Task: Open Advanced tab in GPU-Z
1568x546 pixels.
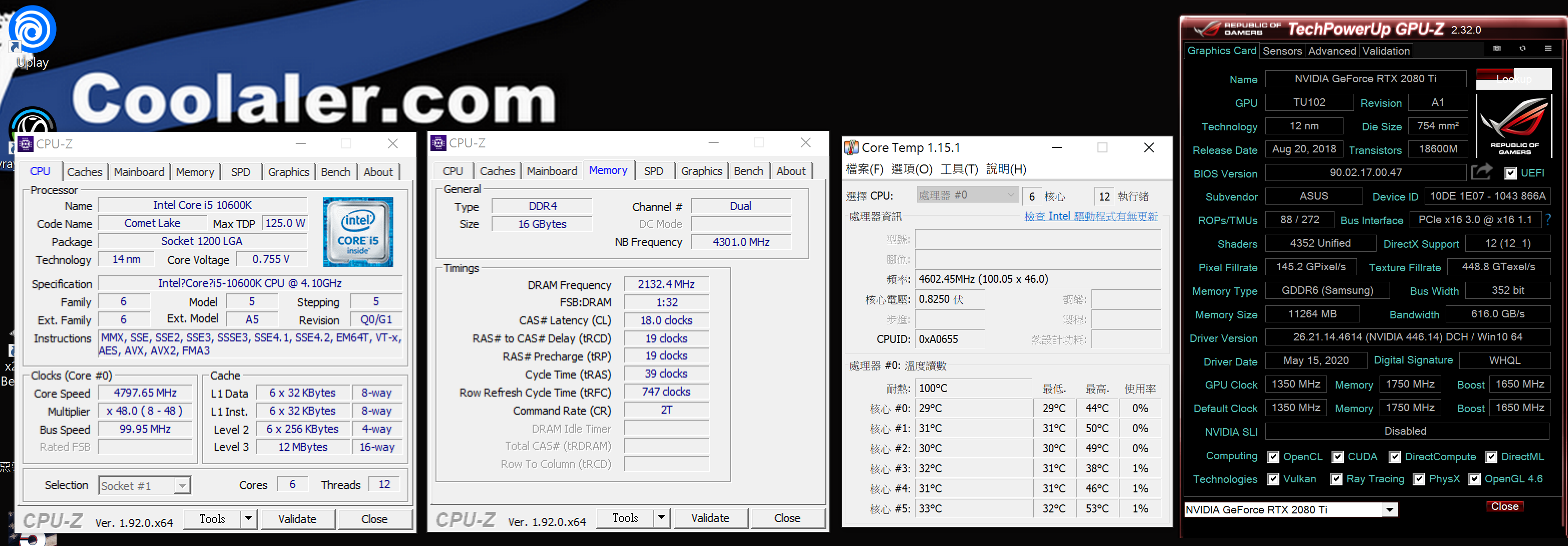Action: click(x=1332, y=51)
